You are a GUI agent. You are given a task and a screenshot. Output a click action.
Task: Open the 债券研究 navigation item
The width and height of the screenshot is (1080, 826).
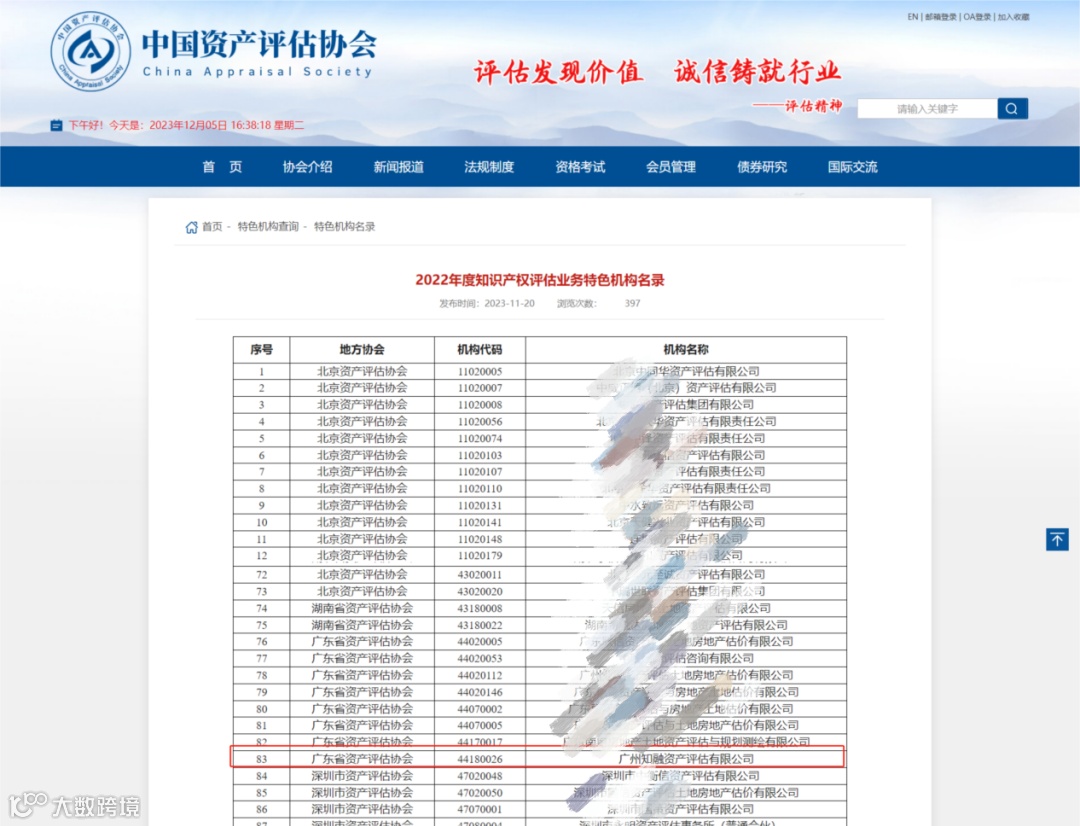(762, 167)
